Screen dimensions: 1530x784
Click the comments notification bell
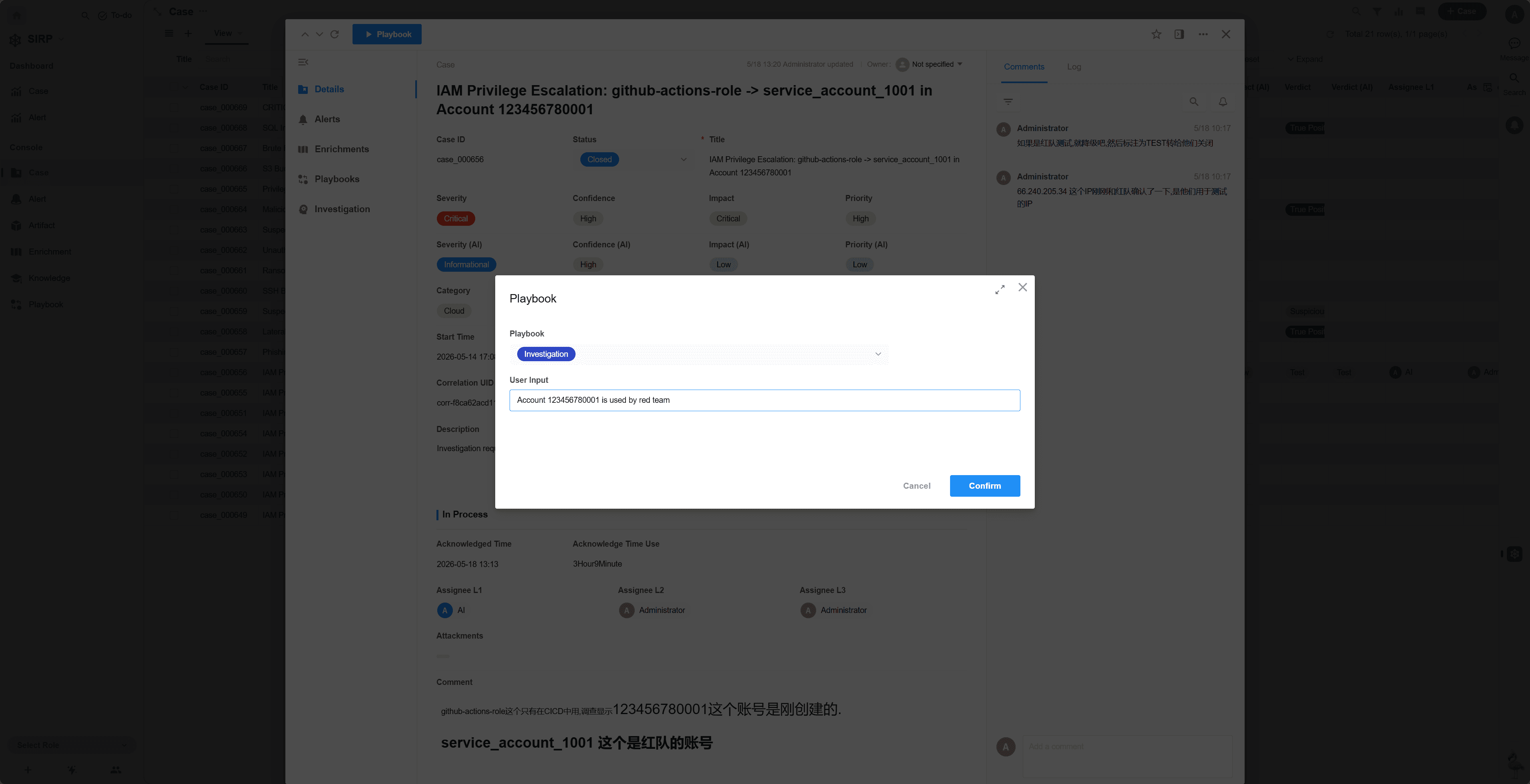point(1222,102)
